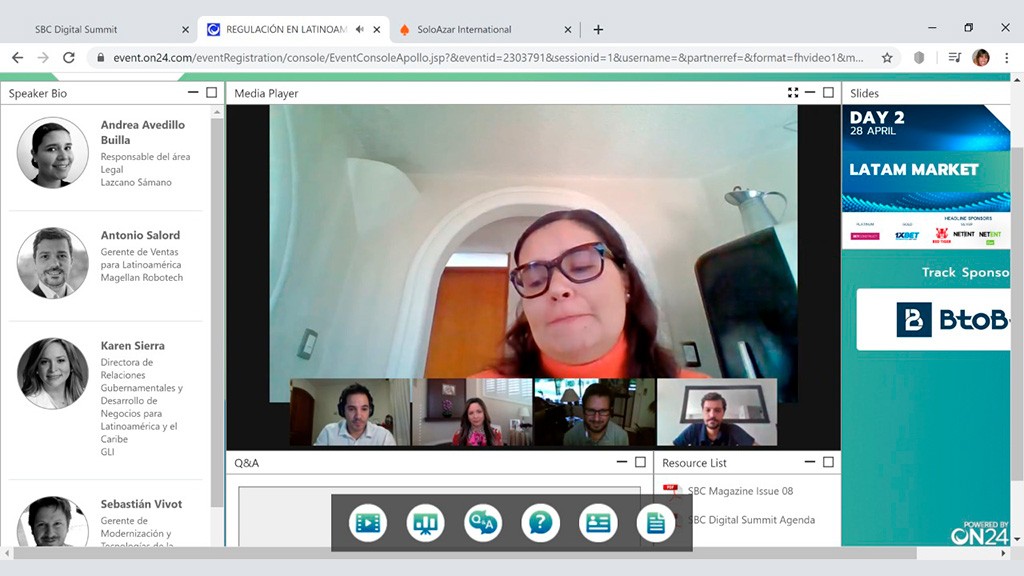Open the Media Player widget in dock
Screen dimensions: 1024x576
(x=369, y=522)
